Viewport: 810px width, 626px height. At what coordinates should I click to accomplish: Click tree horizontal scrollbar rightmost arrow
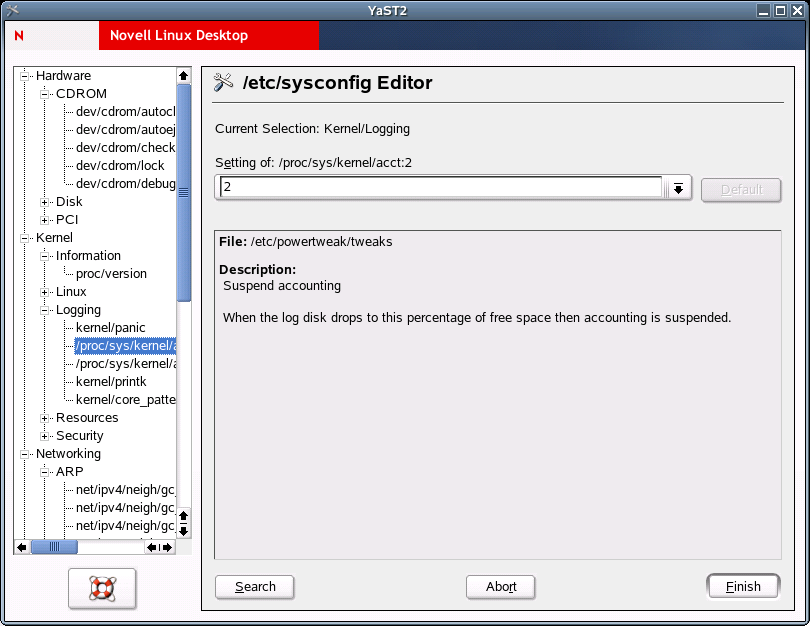point(168,547)
